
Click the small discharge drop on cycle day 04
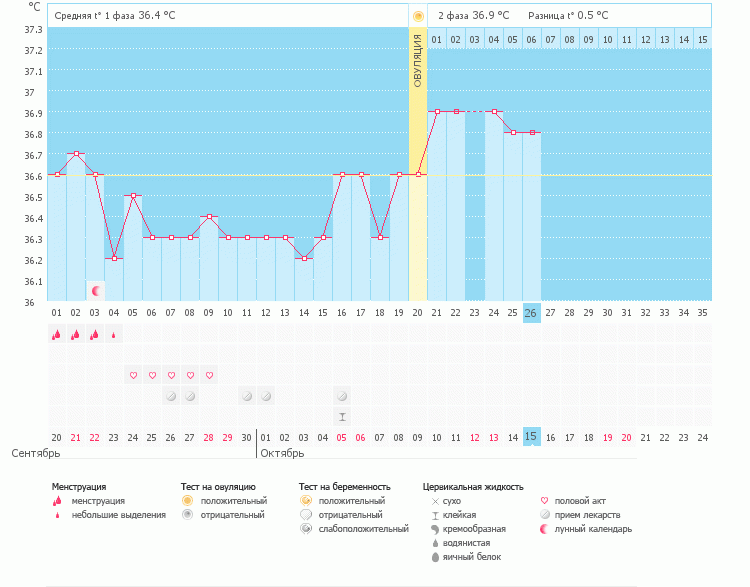114,335
